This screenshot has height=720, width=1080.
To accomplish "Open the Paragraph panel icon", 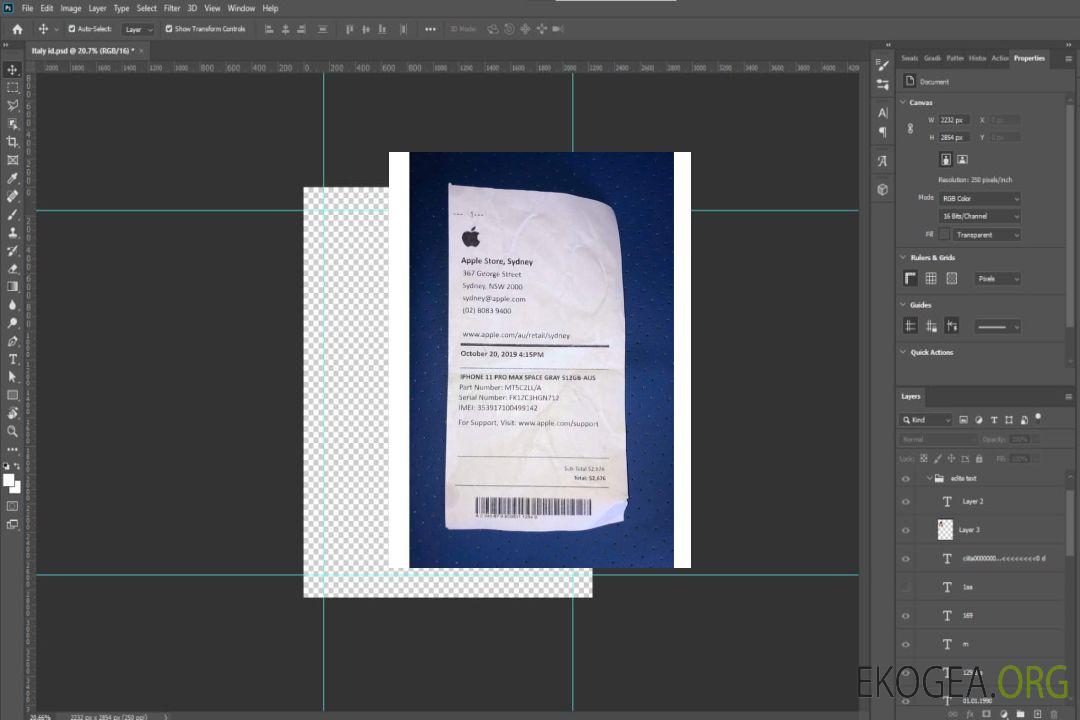I will [883, 132].
